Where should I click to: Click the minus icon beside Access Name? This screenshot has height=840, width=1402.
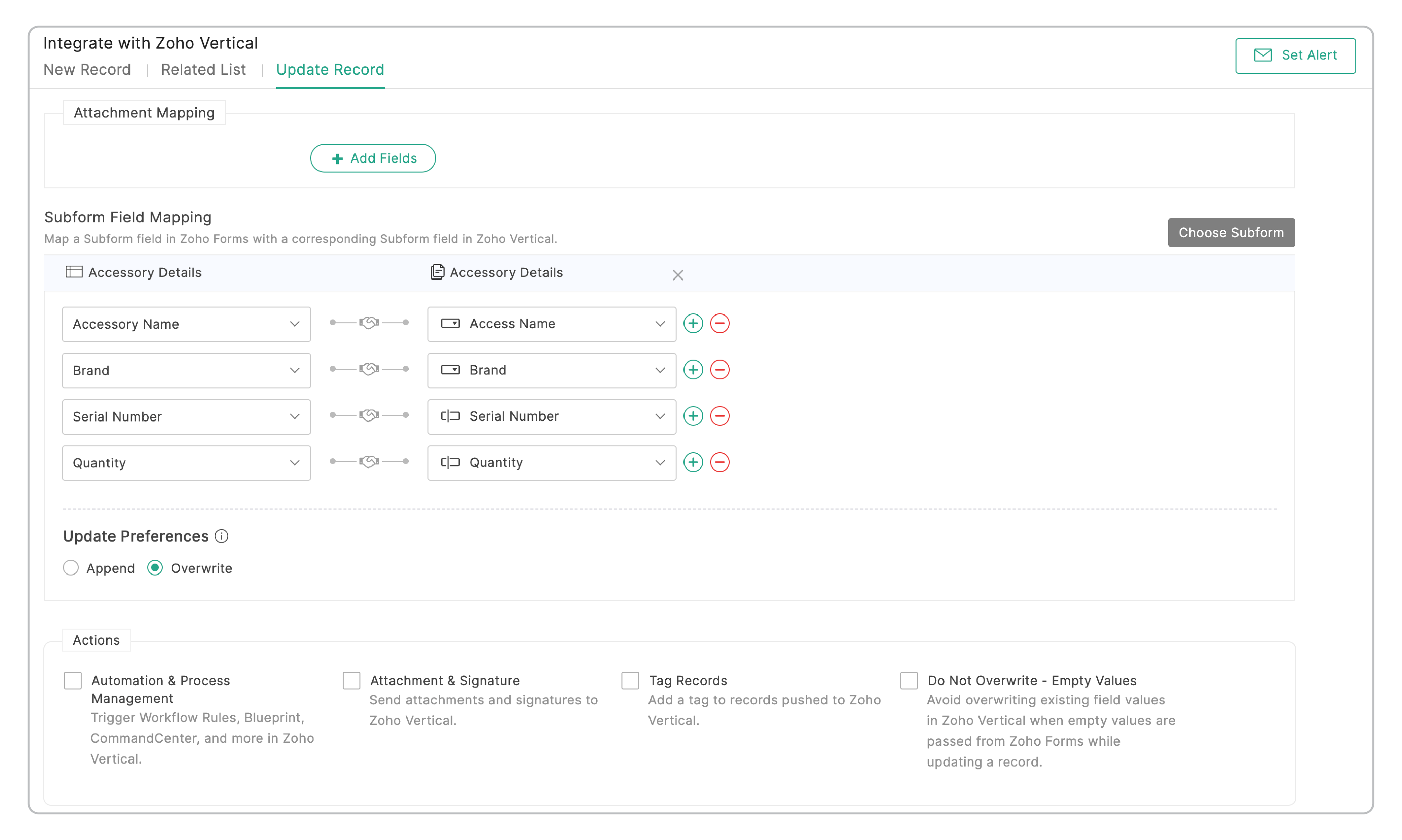click(x=720, y=323)
